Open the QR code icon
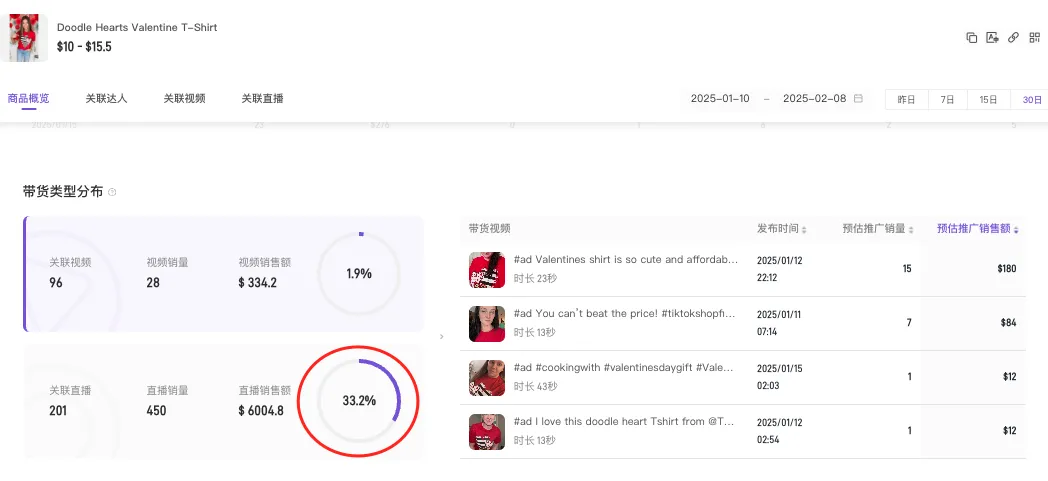The width and height of the screenshot is (1048, 481). click(1035, 37)
